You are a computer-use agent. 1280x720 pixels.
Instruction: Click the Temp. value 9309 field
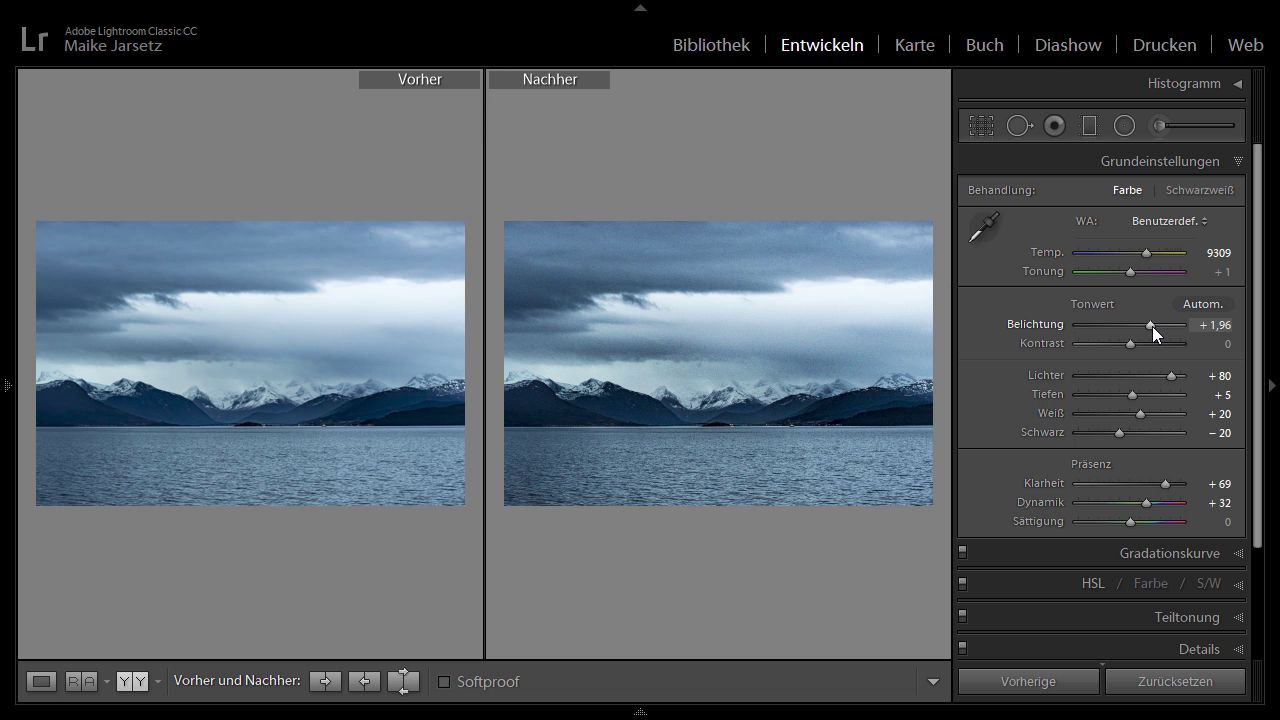1218,253
